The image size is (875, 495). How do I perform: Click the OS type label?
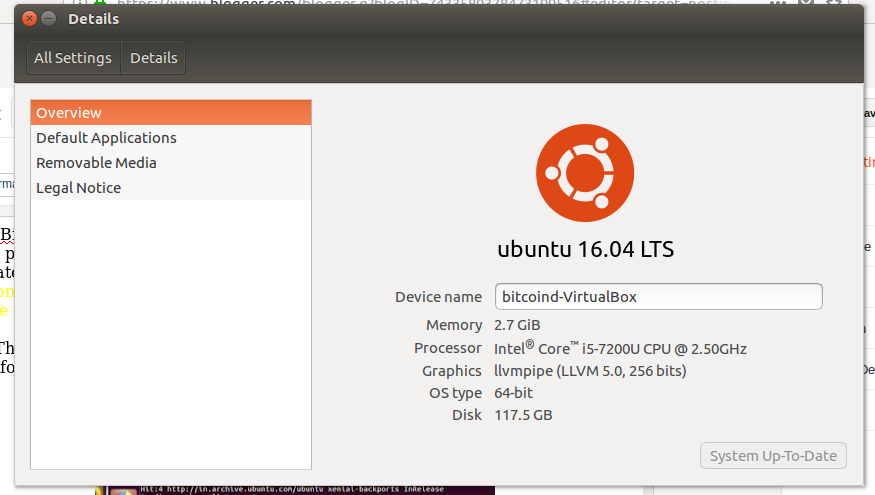click(455, 393)
